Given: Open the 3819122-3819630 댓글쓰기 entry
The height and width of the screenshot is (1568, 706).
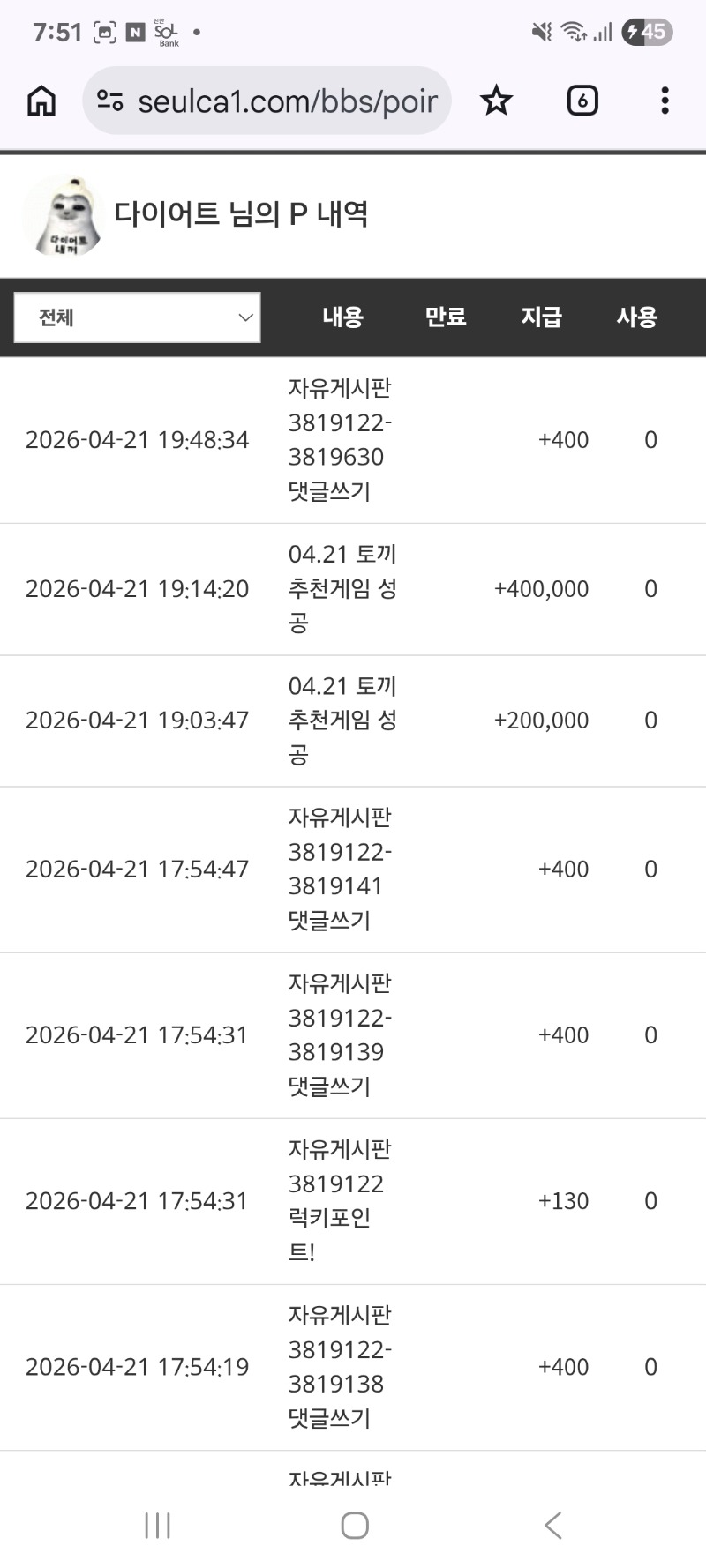Looking at the screenshot, I should point(340,439).
